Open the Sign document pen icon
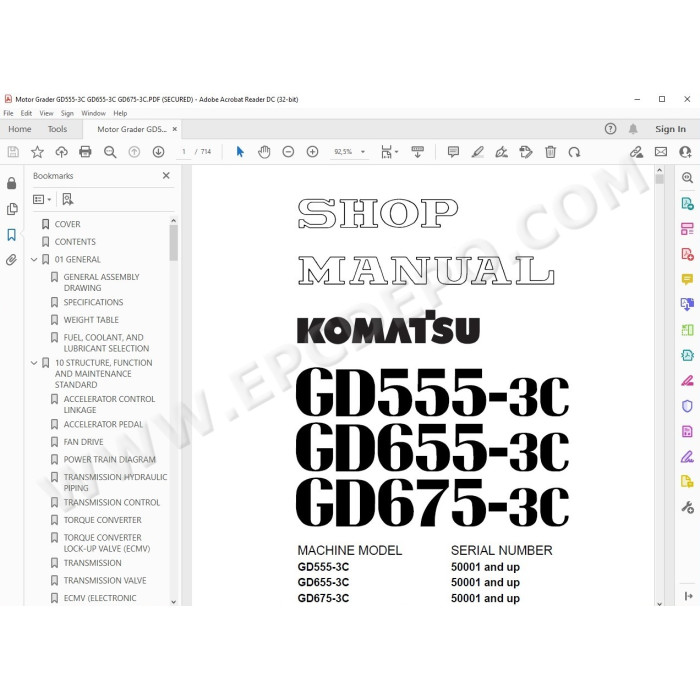The width and height of the screenshot is (700, 700). (502, 152)
